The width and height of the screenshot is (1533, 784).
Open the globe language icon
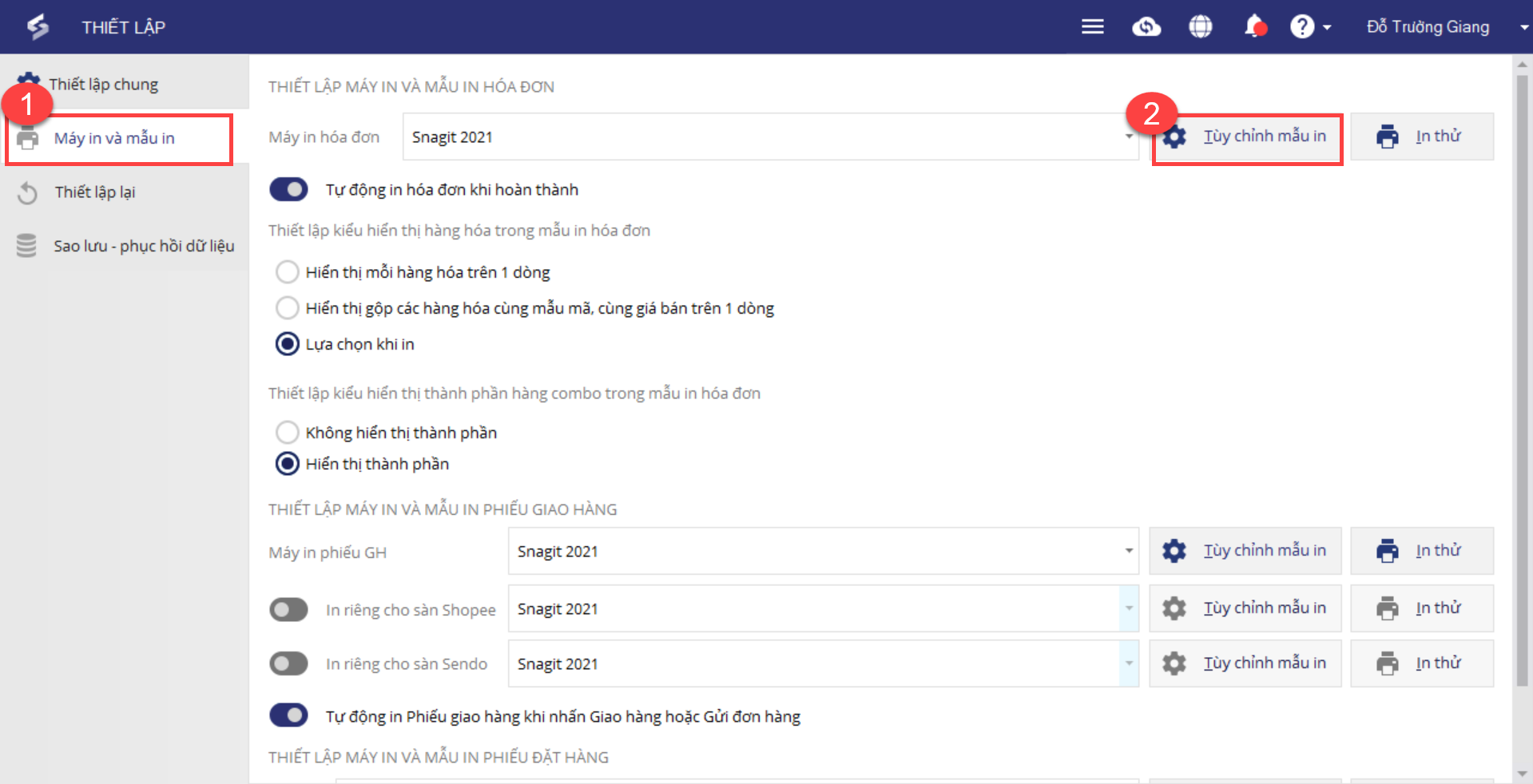point(1200,27)
